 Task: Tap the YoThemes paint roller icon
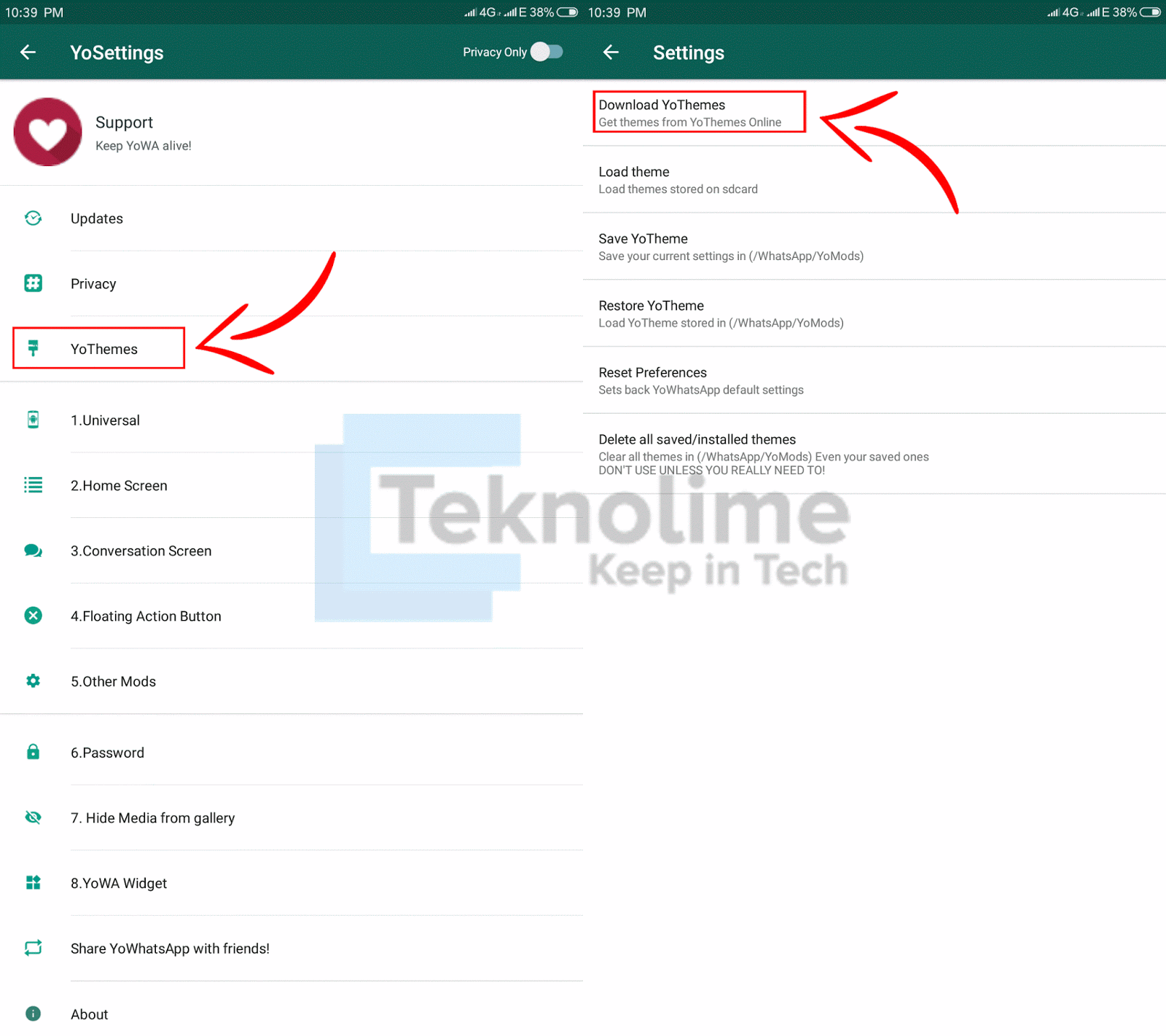tap(33, 348)
